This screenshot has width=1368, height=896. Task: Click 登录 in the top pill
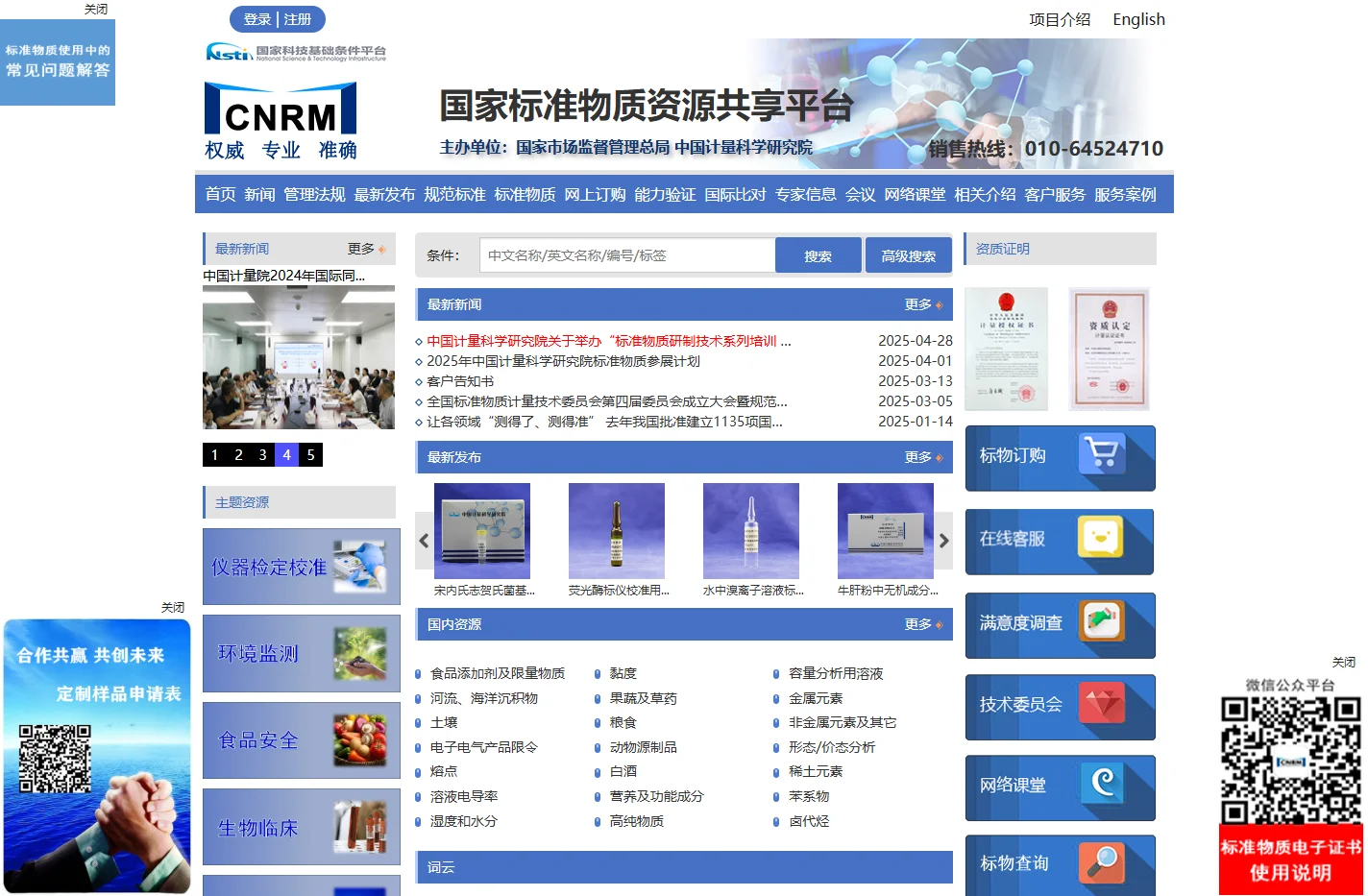257,19
